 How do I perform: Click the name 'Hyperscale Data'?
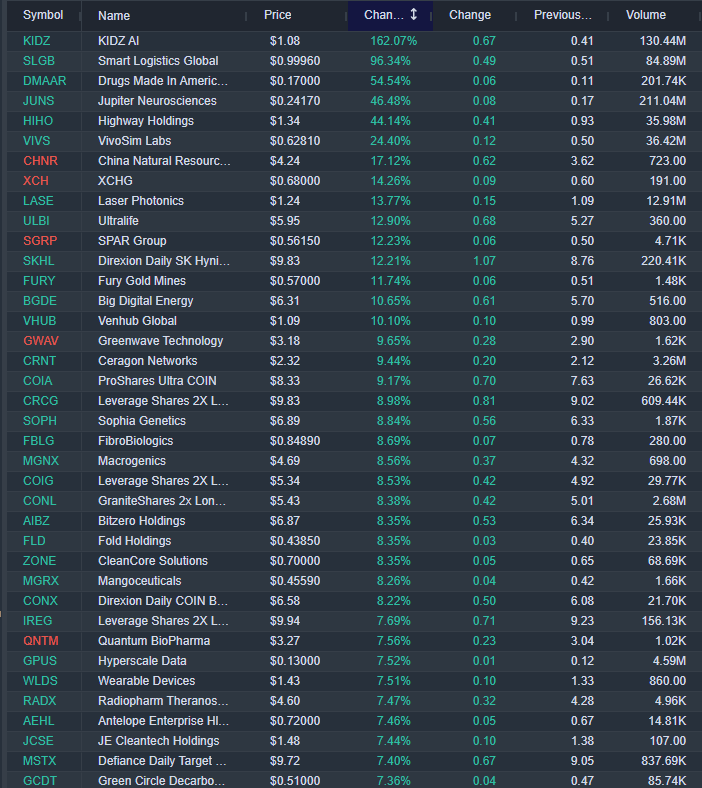click(142, 661)
